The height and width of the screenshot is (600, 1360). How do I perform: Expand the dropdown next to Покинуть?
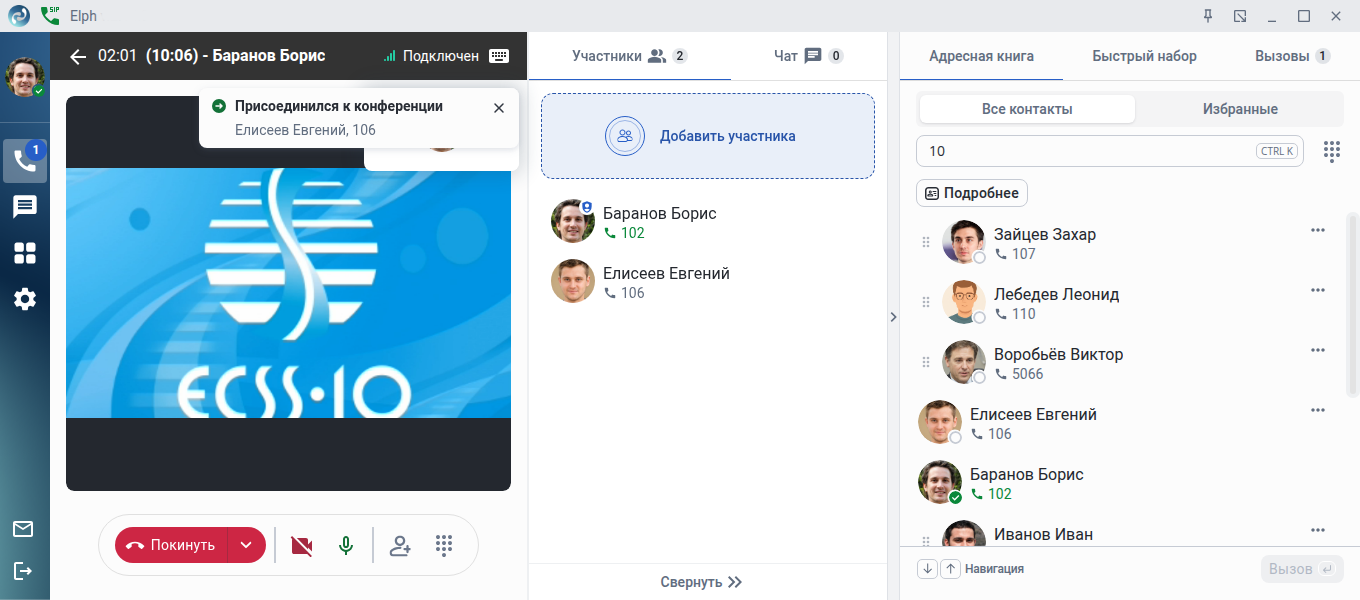(x=246, y=545)
